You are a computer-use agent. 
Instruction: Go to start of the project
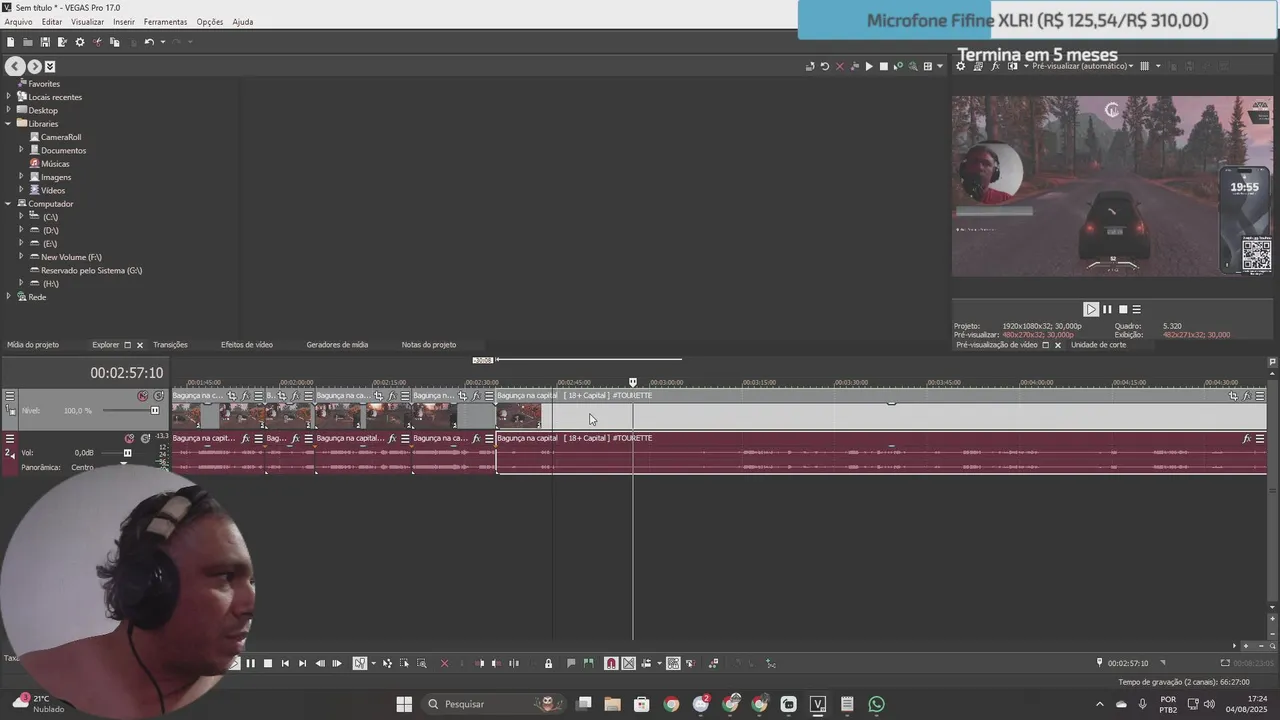point(285,663)
